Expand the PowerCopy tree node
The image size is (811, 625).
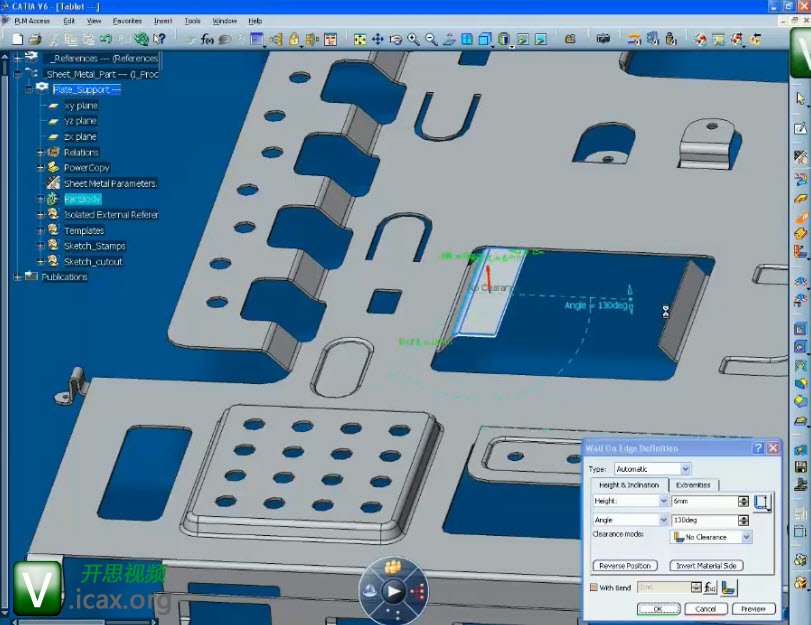(41, 168)
